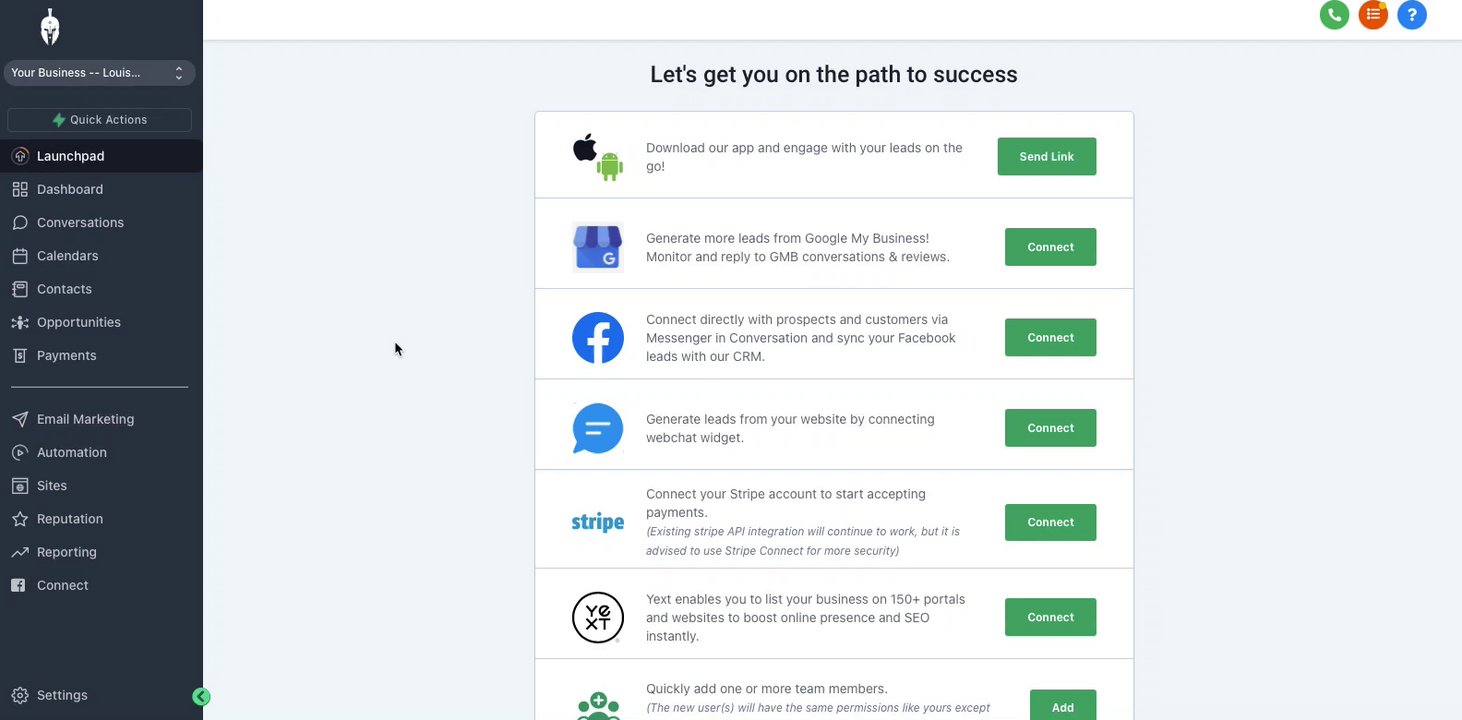Viewport: 1462px width, 720px height.
Task: Open Conversations in the sidebar
Action: [80, 223]
